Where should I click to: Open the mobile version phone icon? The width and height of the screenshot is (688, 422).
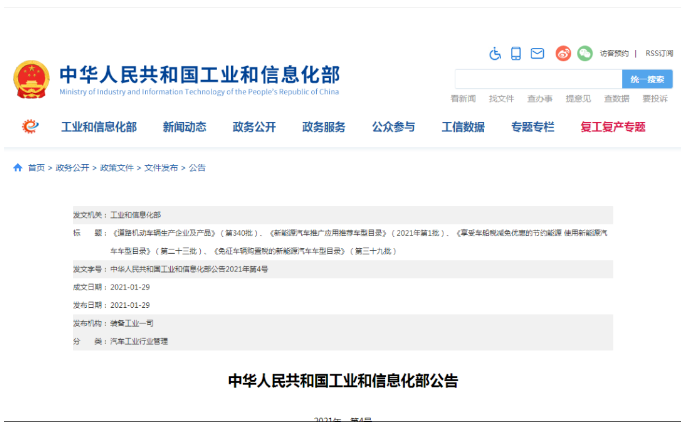(516, 53)
